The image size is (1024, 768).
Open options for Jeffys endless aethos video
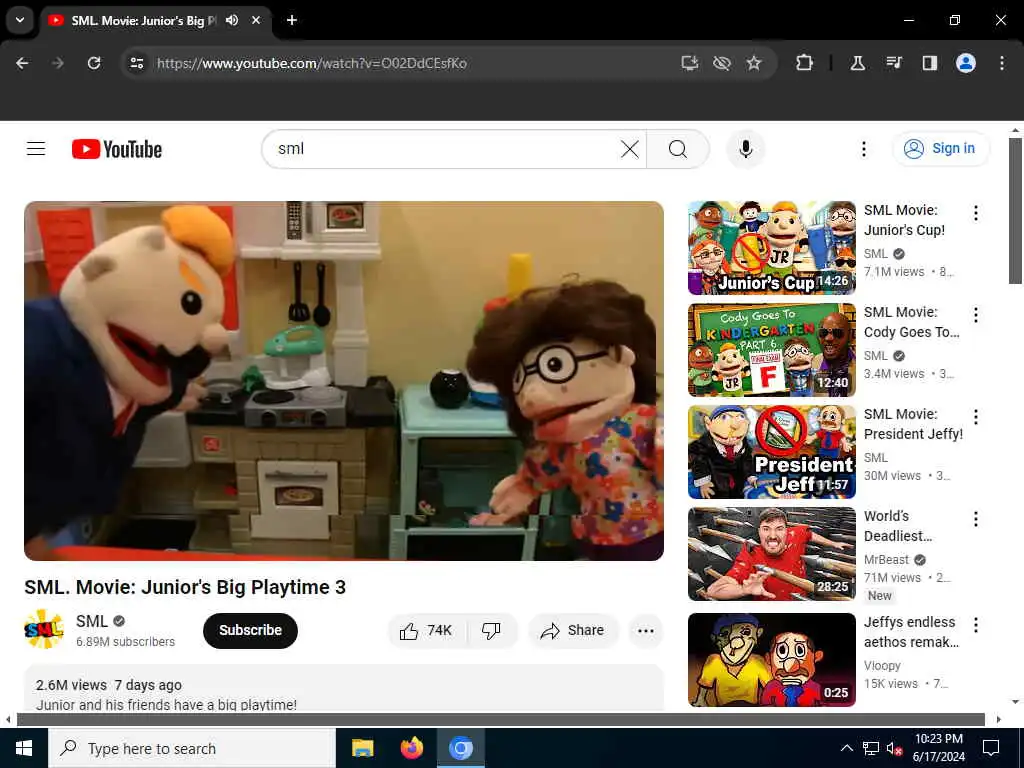(976, 625)
